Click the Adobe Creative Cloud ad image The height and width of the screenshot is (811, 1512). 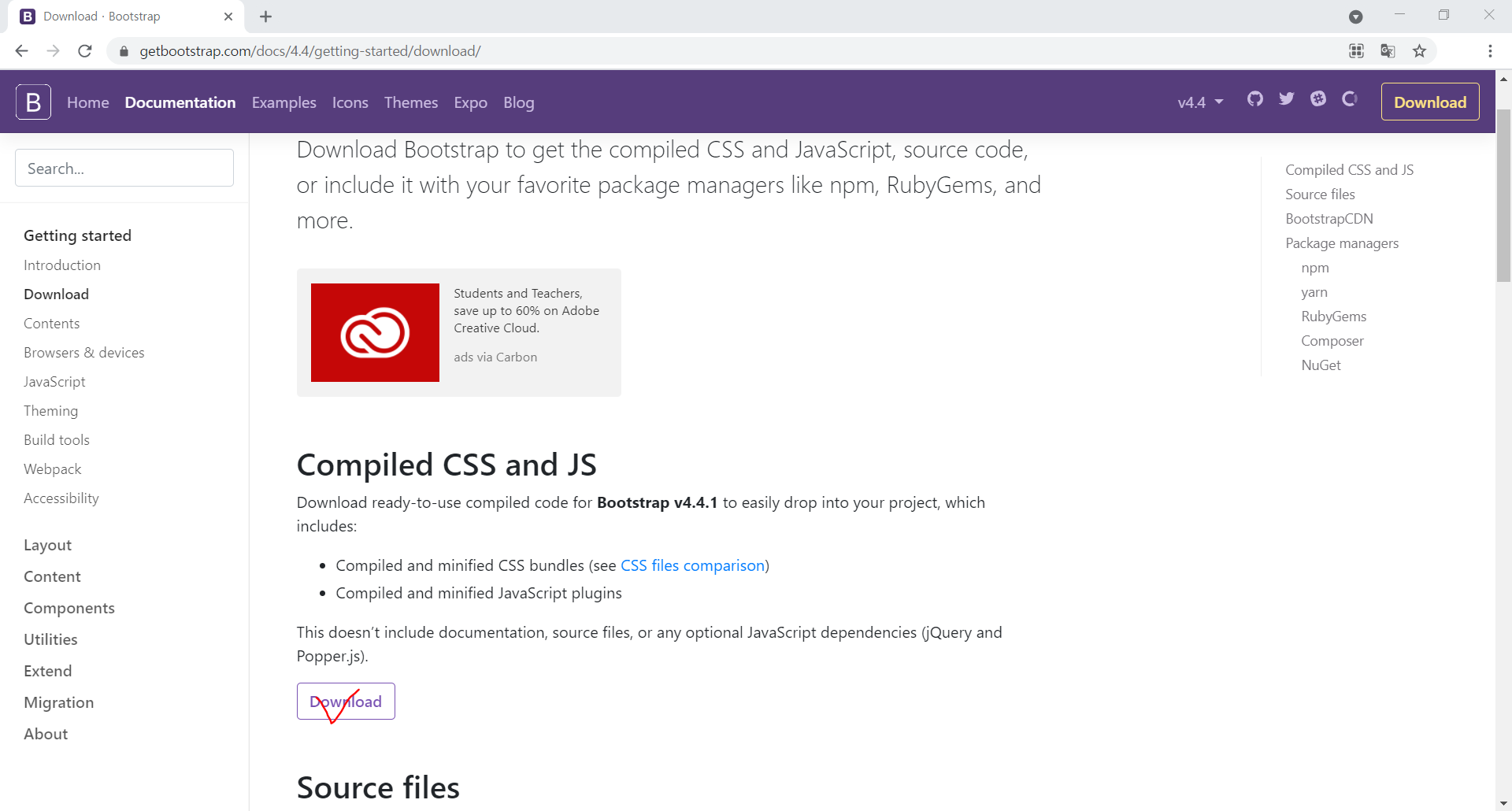[x=375, y=332]
